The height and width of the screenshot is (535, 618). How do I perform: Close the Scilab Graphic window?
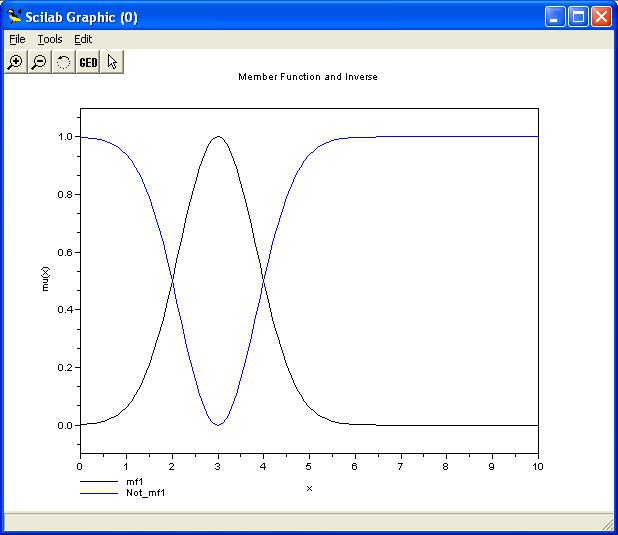(x=601, y=17)
